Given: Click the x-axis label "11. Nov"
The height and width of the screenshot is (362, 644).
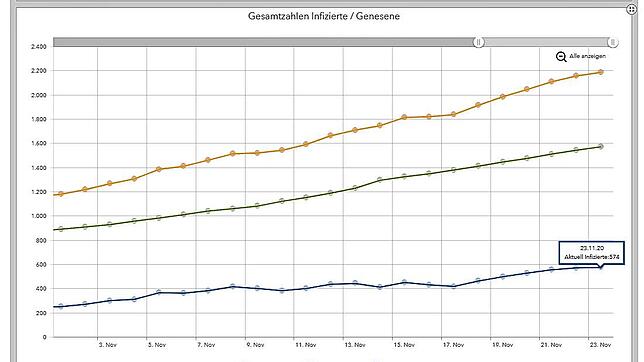Looking at the screenshot, I should [x=306, y=345].
